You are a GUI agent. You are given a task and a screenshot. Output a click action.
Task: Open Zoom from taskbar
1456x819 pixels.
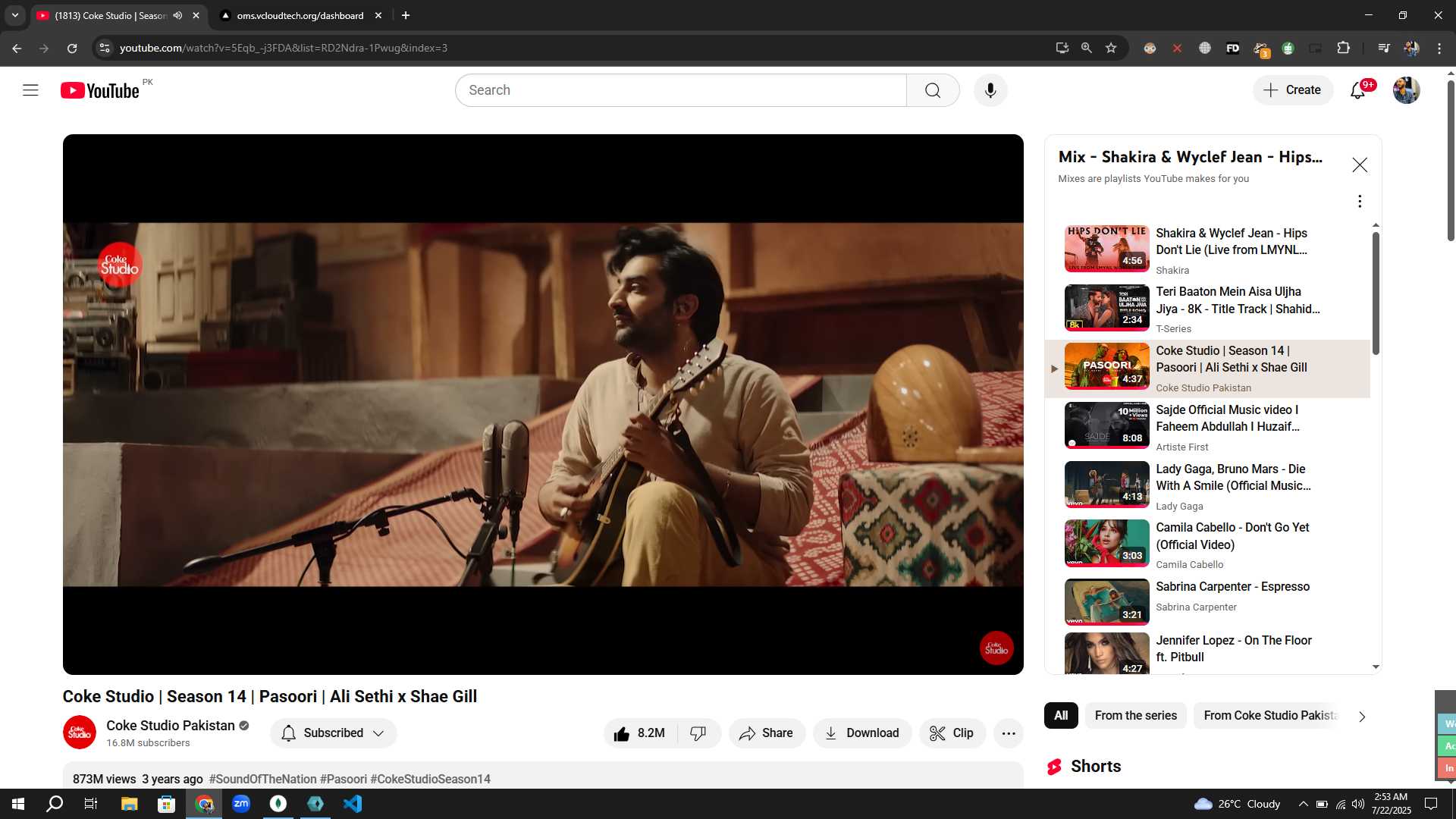(241, 804)
